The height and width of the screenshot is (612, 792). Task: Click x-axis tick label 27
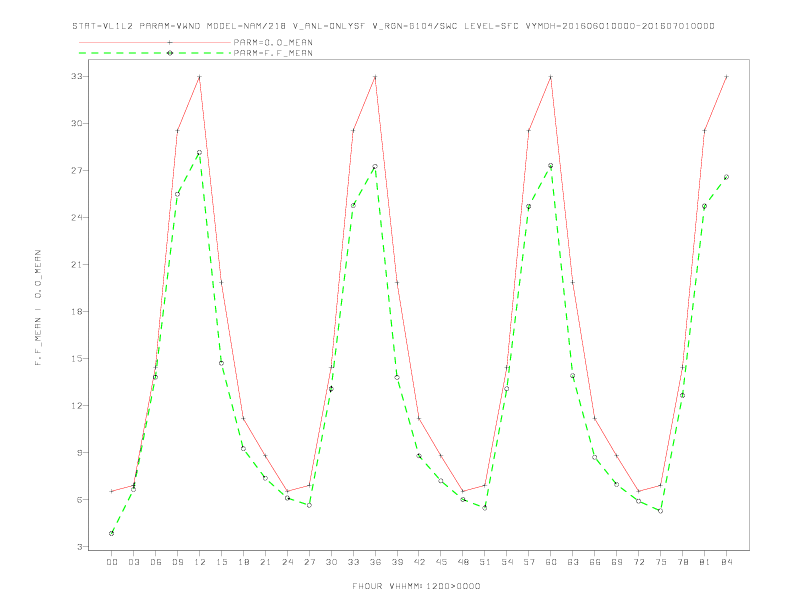coord(309,562)
